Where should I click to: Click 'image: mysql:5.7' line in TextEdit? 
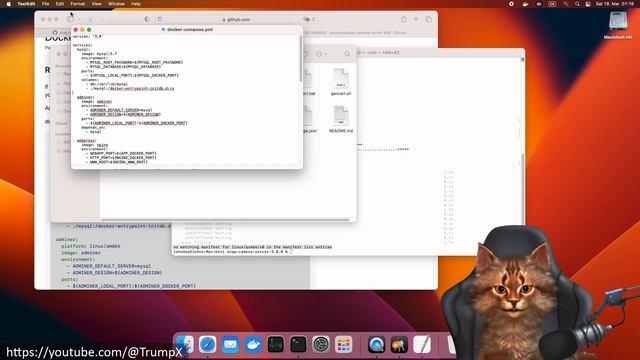[x=99, y=53]
